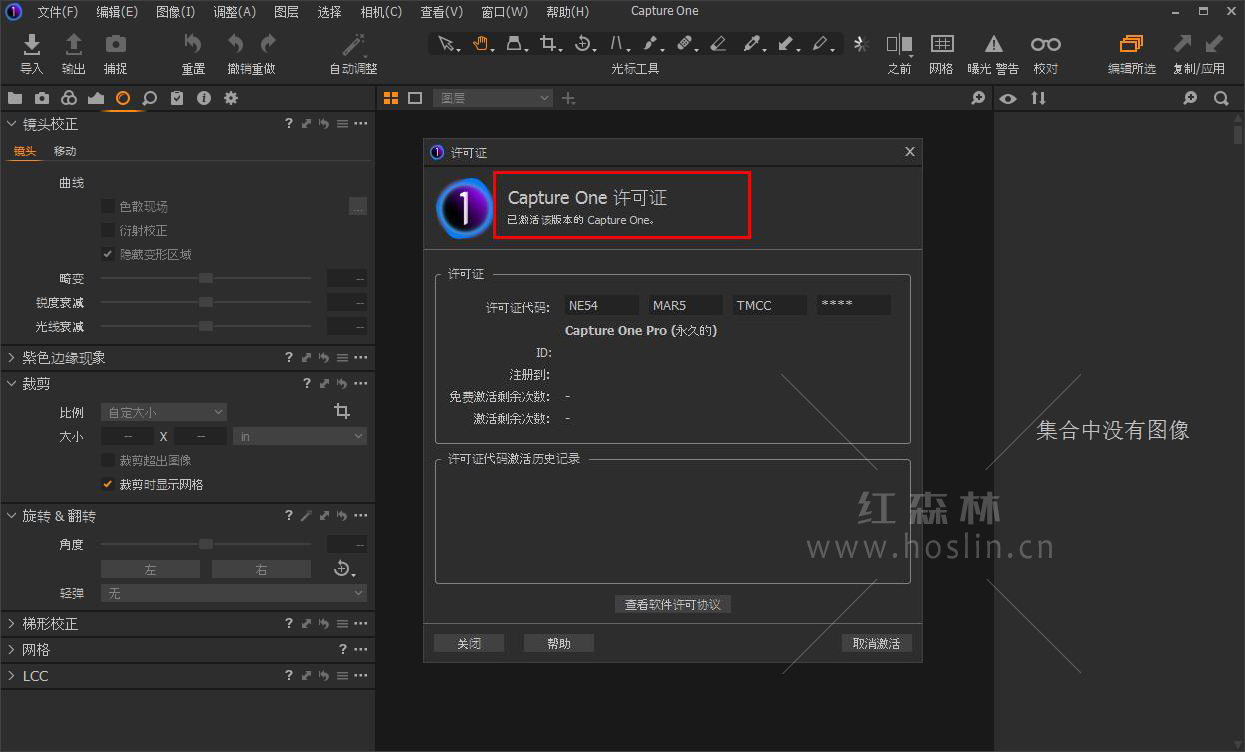Open the 图层 layer dropdown
1245x752 pixels.
coord(493,98)
